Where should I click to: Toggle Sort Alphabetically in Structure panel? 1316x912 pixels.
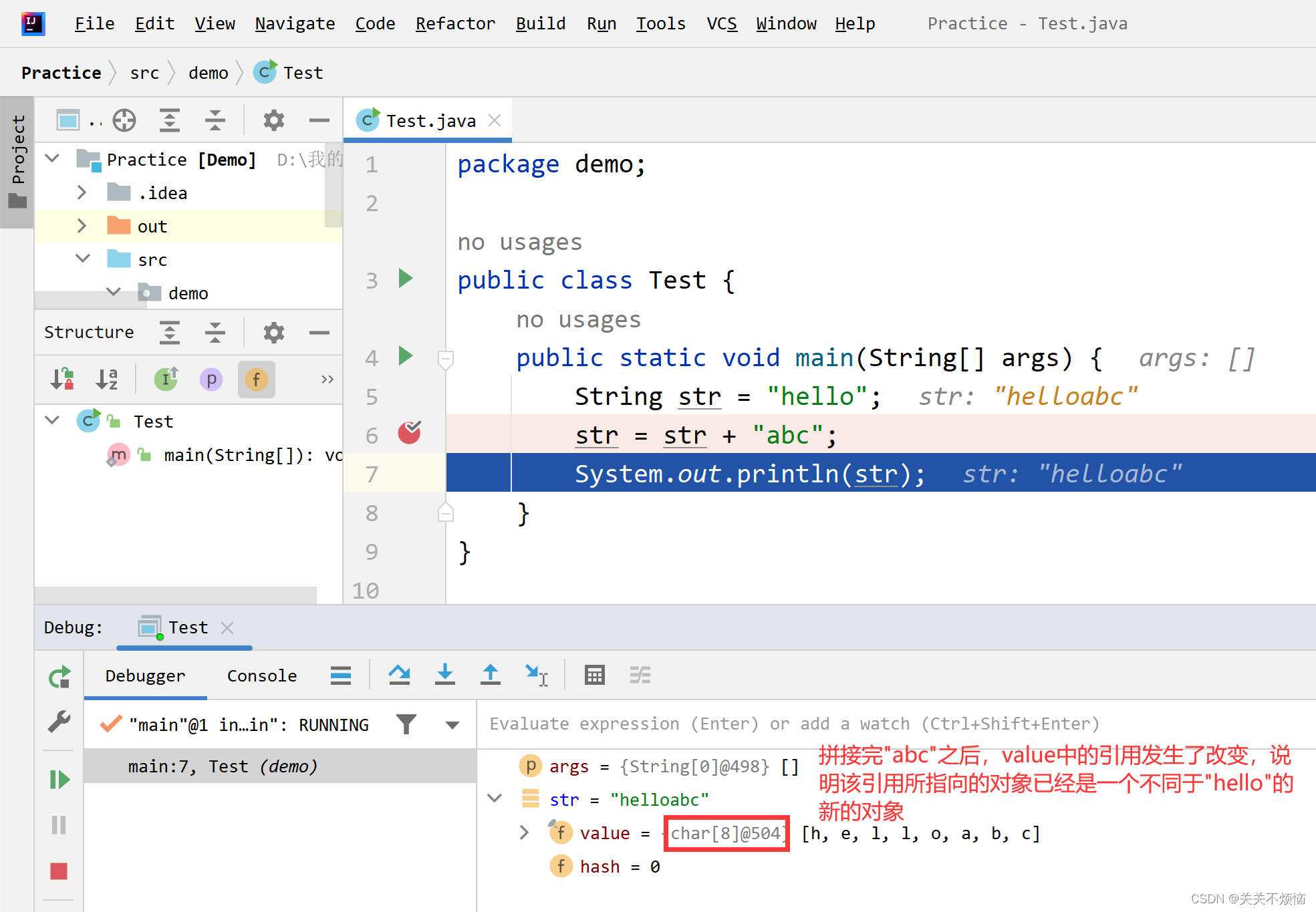(107, 379)
